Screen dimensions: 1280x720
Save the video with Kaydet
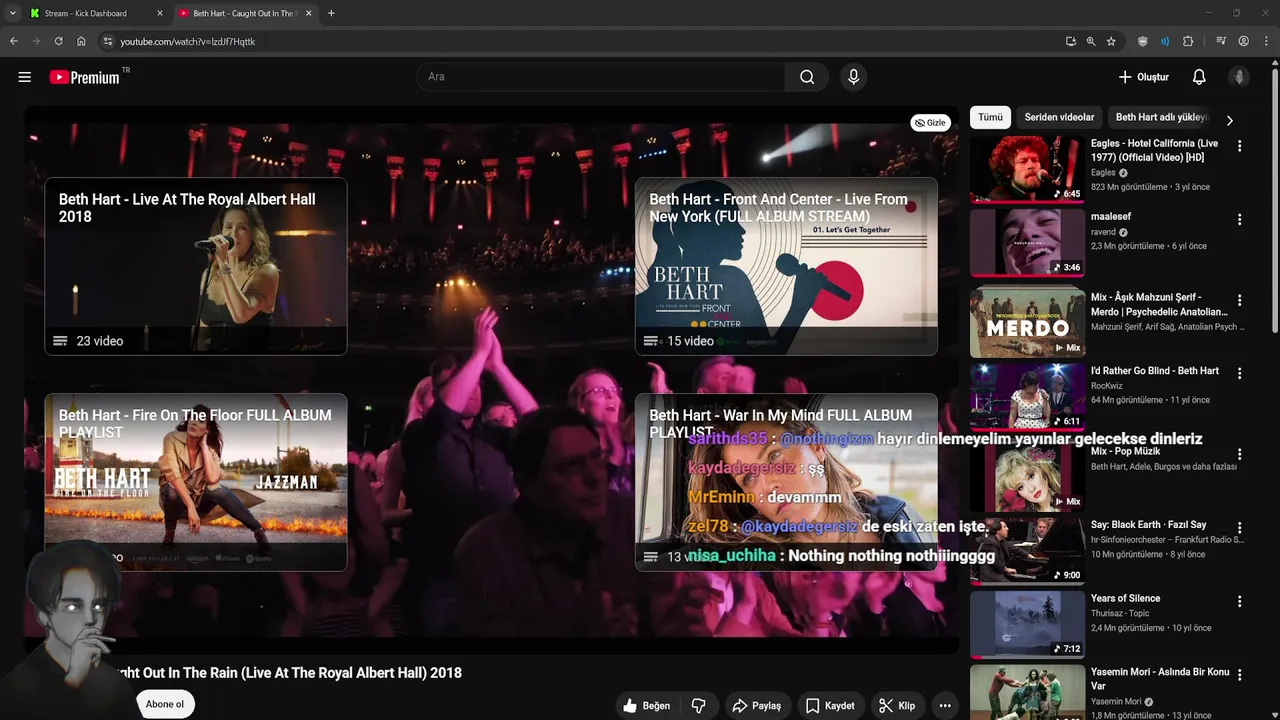[830, 706]
